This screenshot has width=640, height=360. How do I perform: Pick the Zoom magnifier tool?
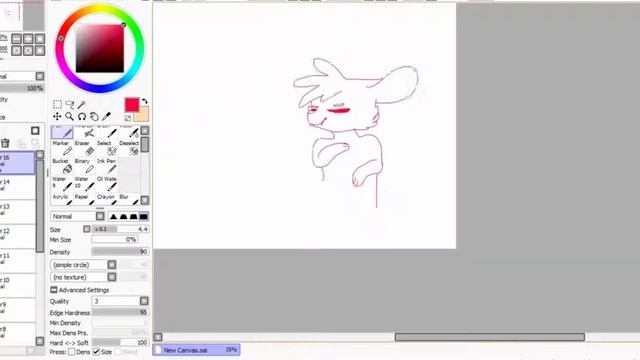click(69, 117)
